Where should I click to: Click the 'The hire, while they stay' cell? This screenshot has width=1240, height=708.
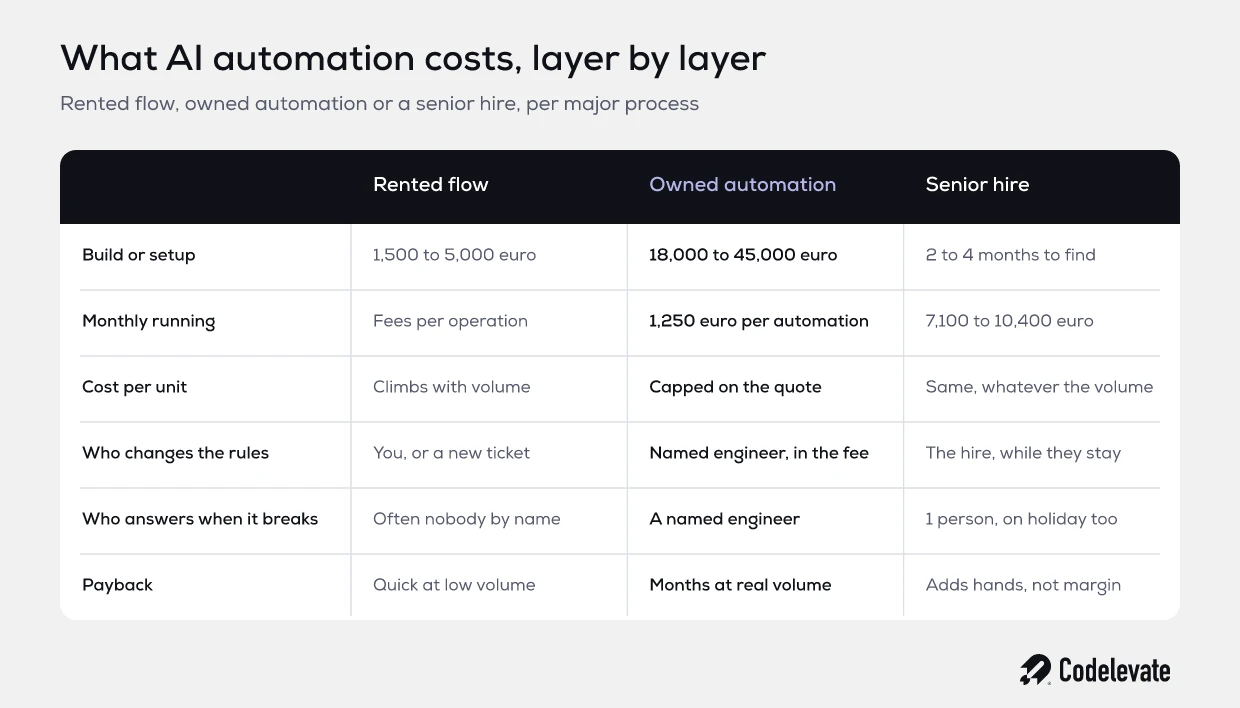click(1023, 453)
